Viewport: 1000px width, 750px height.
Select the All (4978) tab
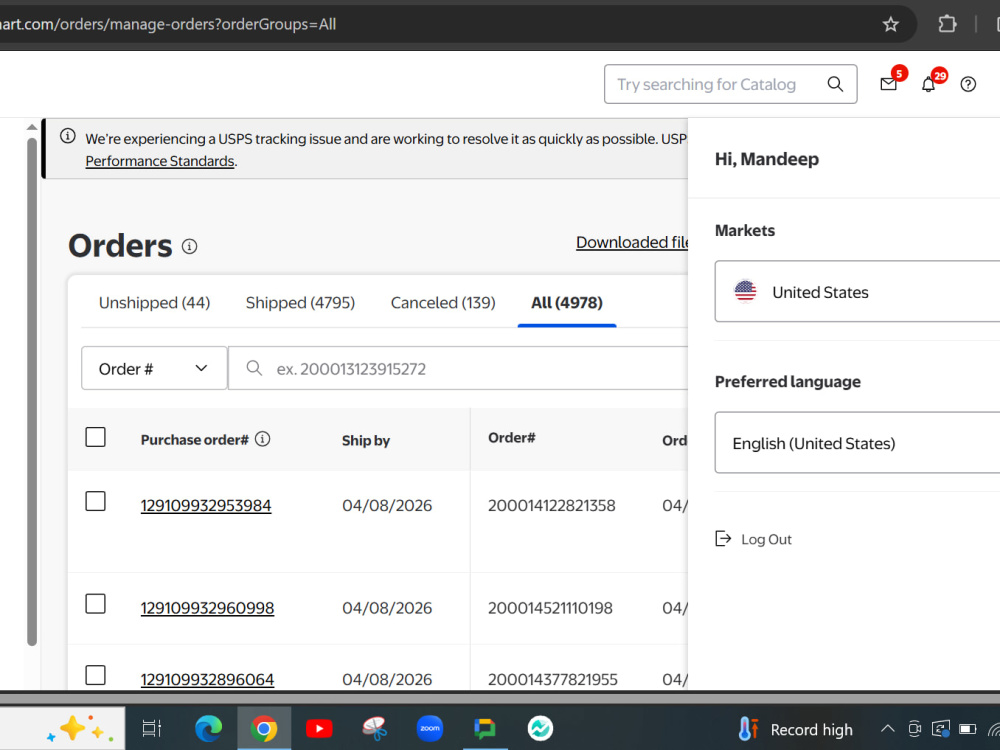coord(567,302)
